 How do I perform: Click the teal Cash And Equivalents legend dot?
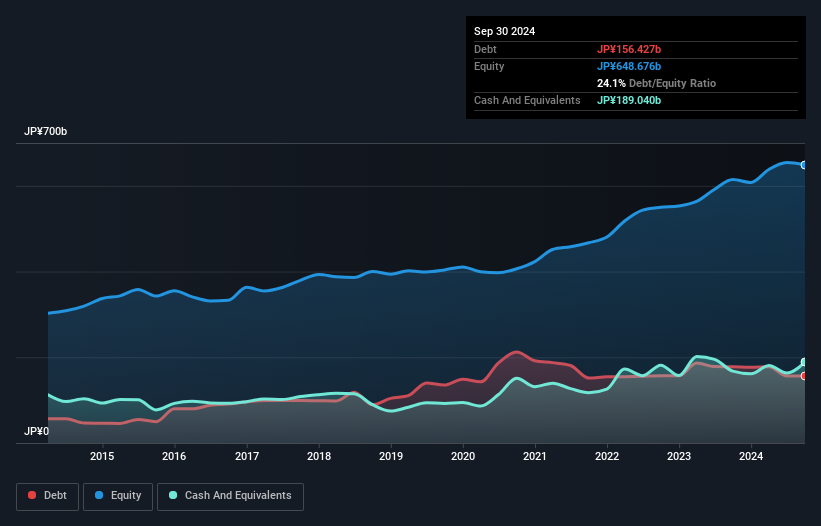click(x=173, y=495)
